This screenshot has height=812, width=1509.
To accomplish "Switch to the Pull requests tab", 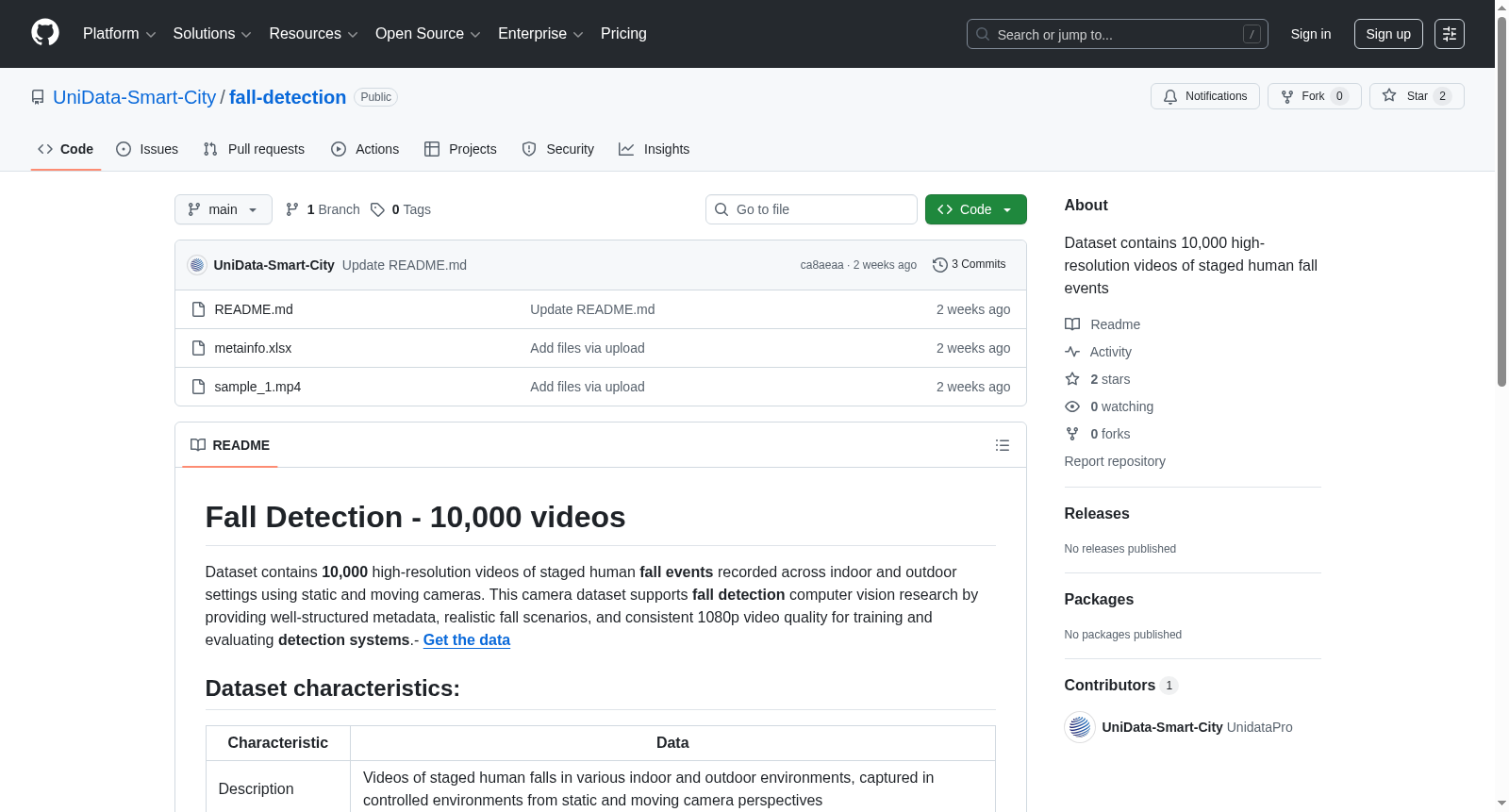I will pos(254,149).
